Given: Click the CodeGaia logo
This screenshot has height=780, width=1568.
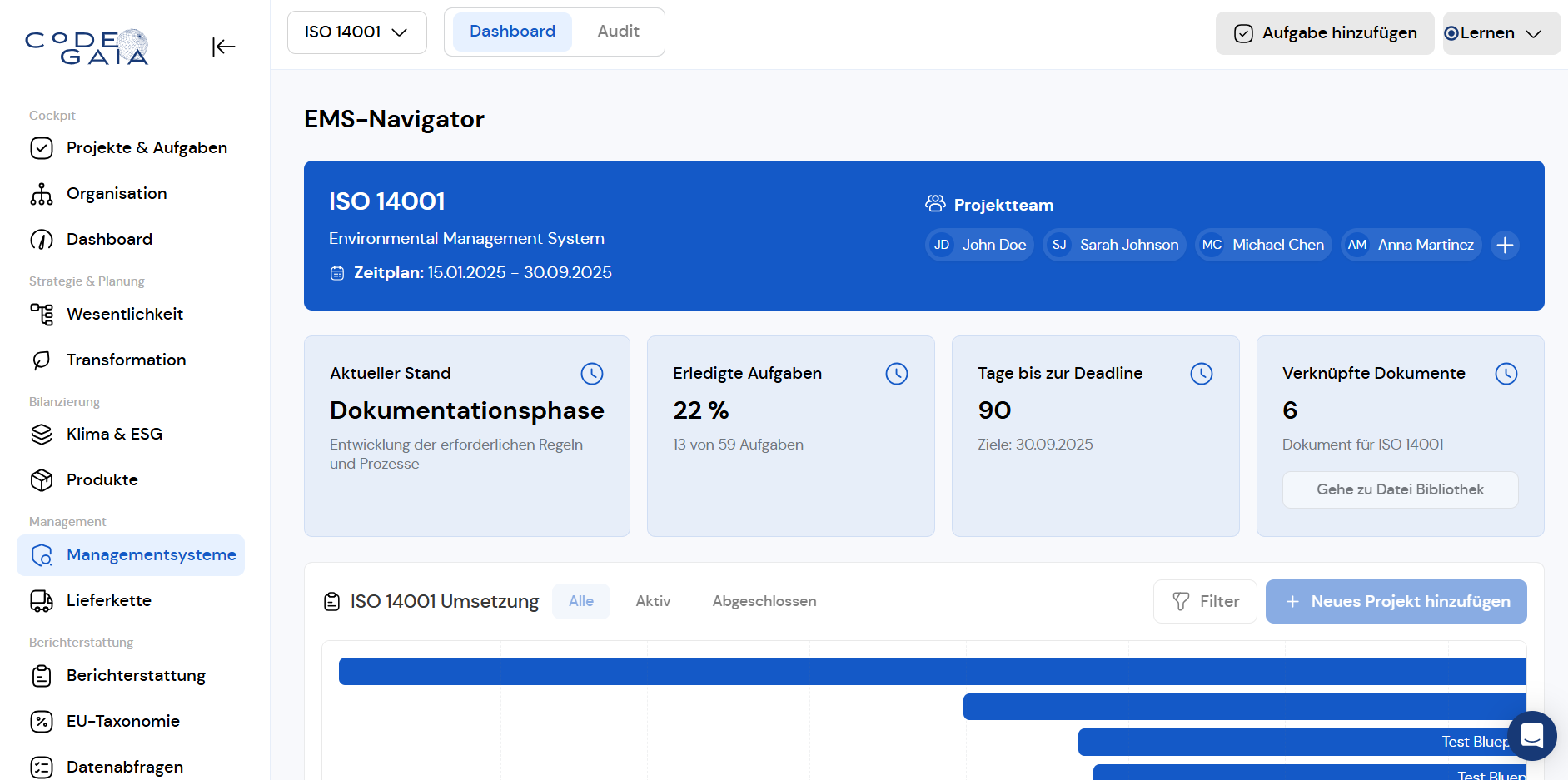Looking at the screenshot, I should pos(87,47).
